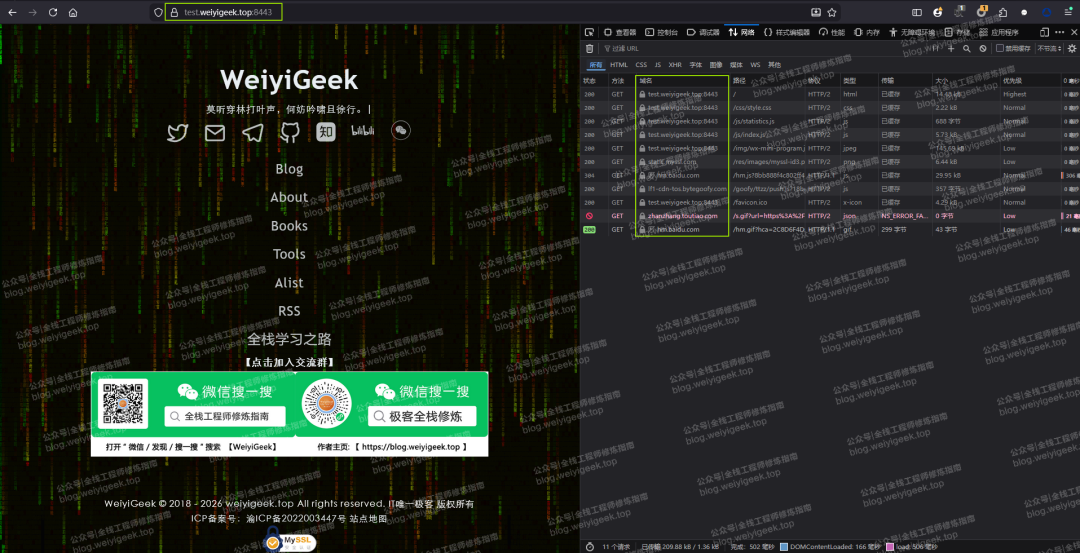
Task: Select the /js/statistics.js request row
Action: 829,121
